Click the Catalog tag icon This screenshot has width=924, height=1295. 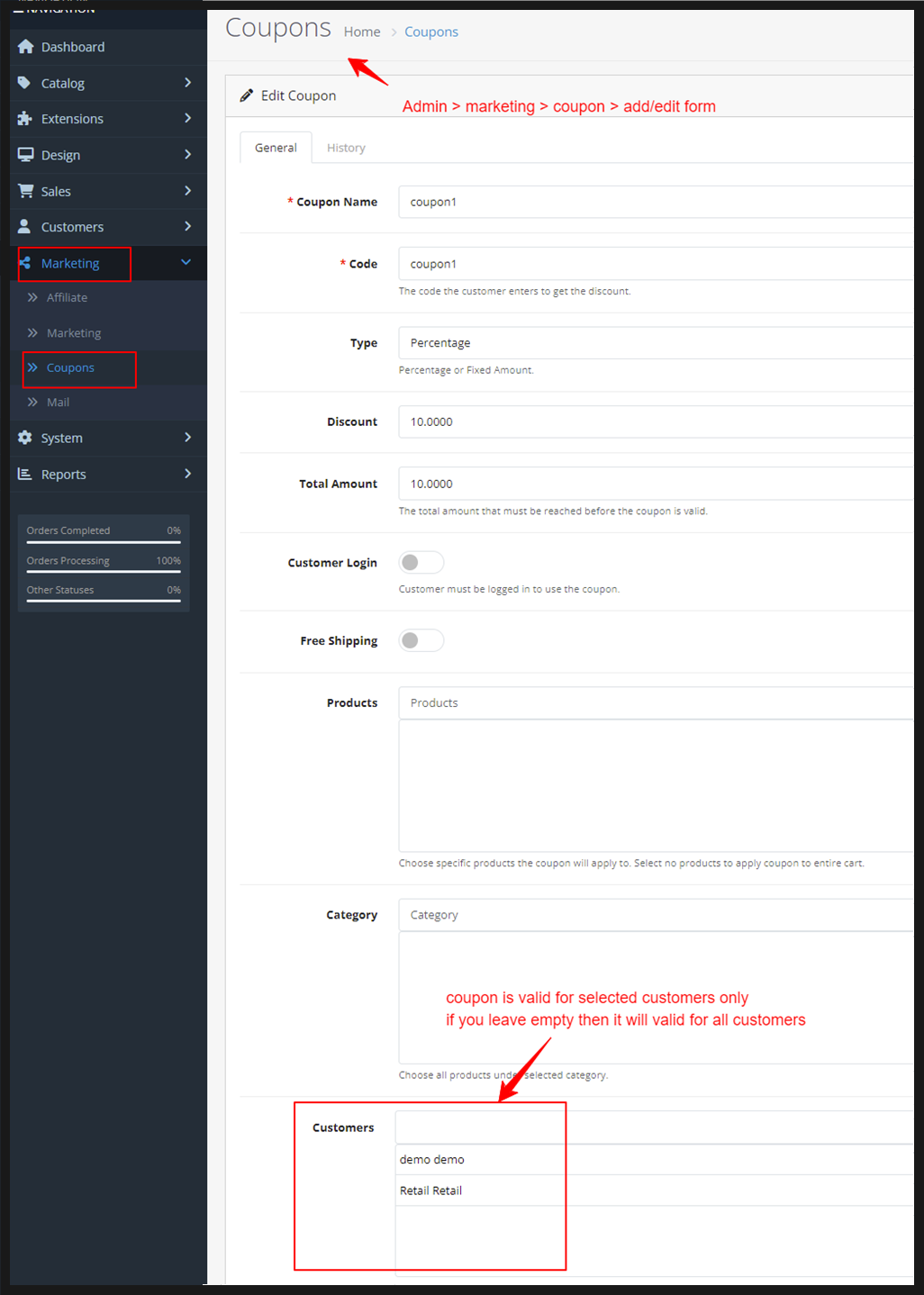click(24, 83)
